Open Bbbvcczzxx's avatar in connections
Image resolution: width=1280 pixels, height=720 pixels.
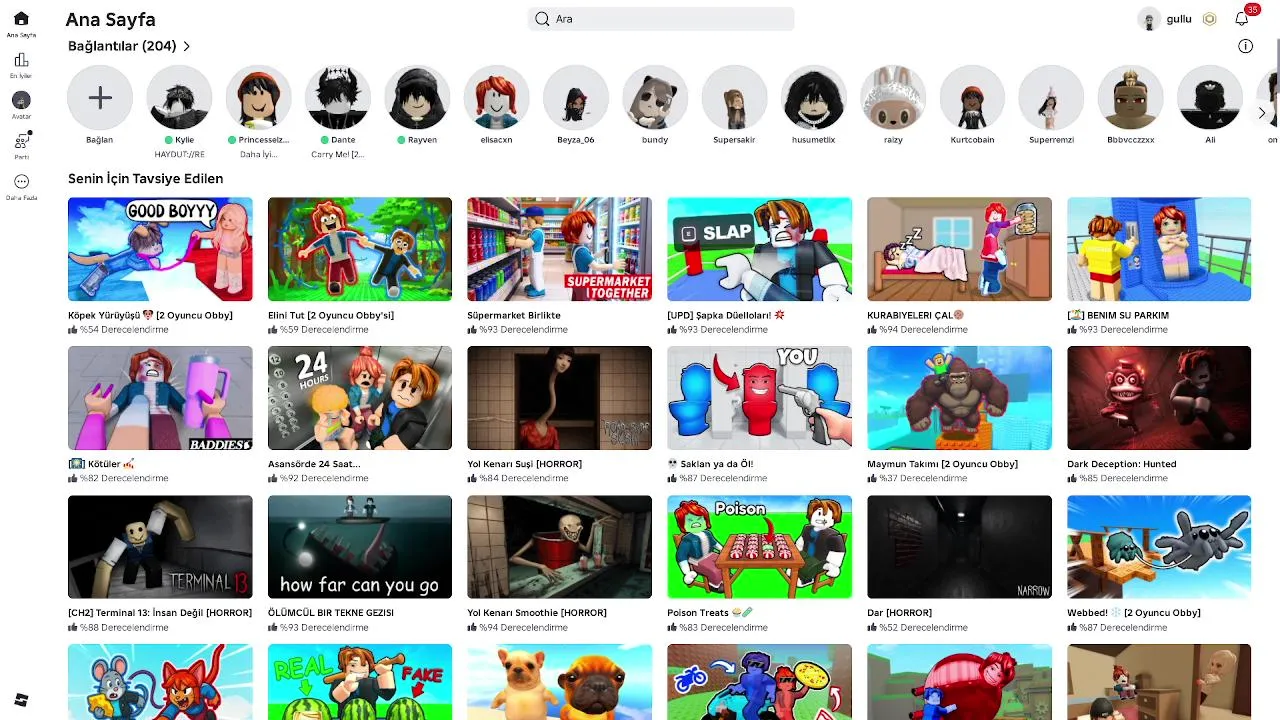1131,98
